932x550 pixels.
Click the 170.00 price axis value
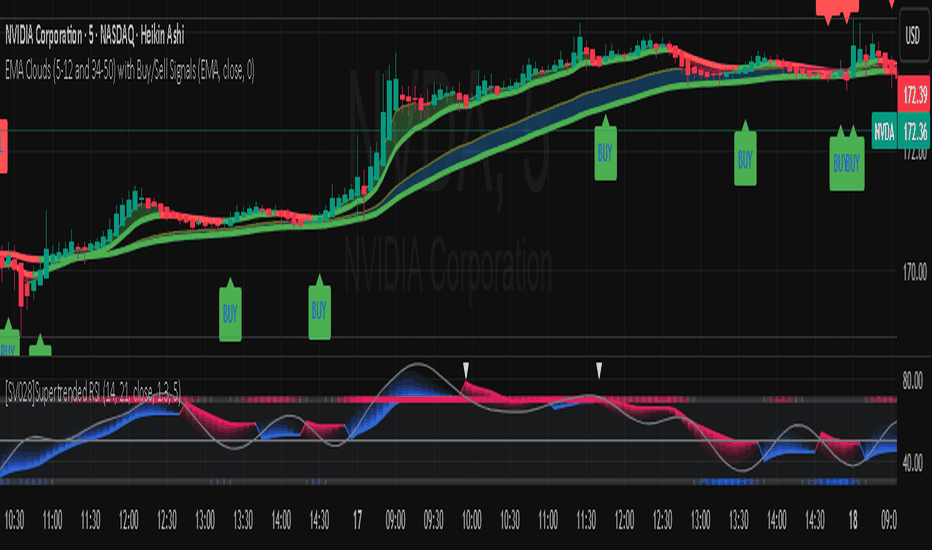pyautogui.click(x=914, y=272)
